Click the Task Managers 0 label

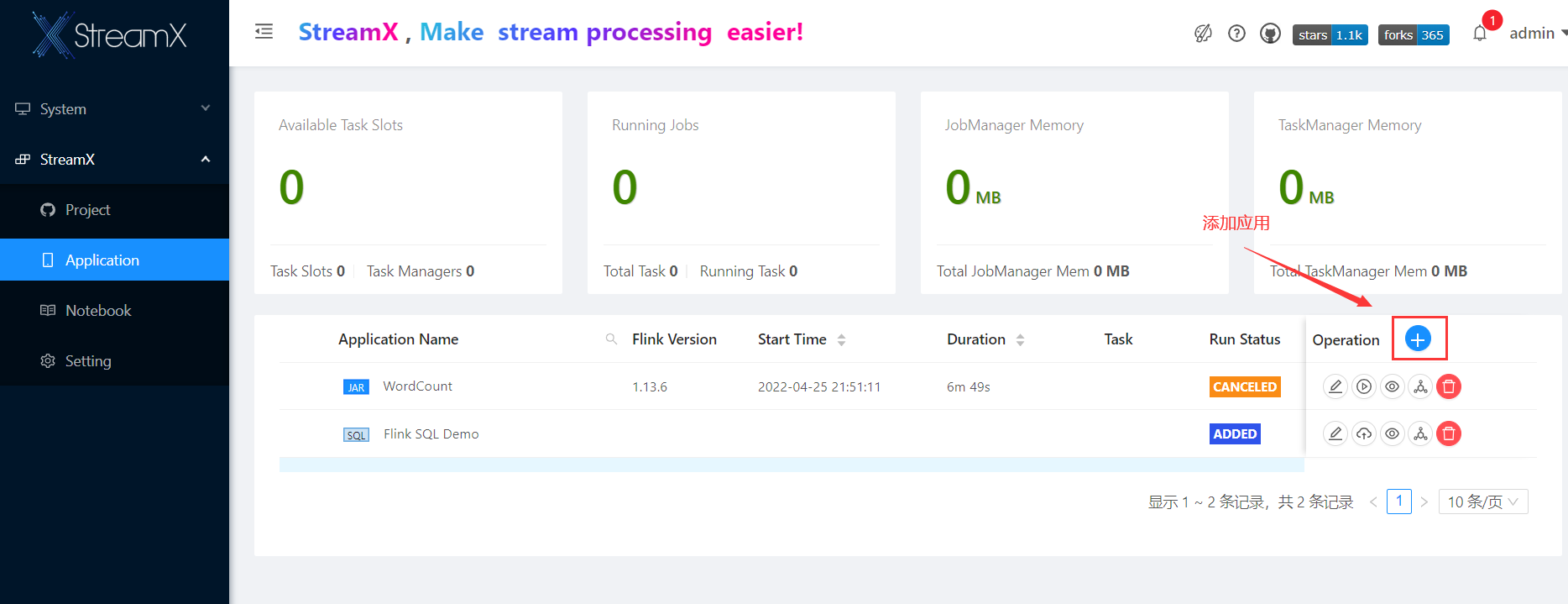point(421,271)
